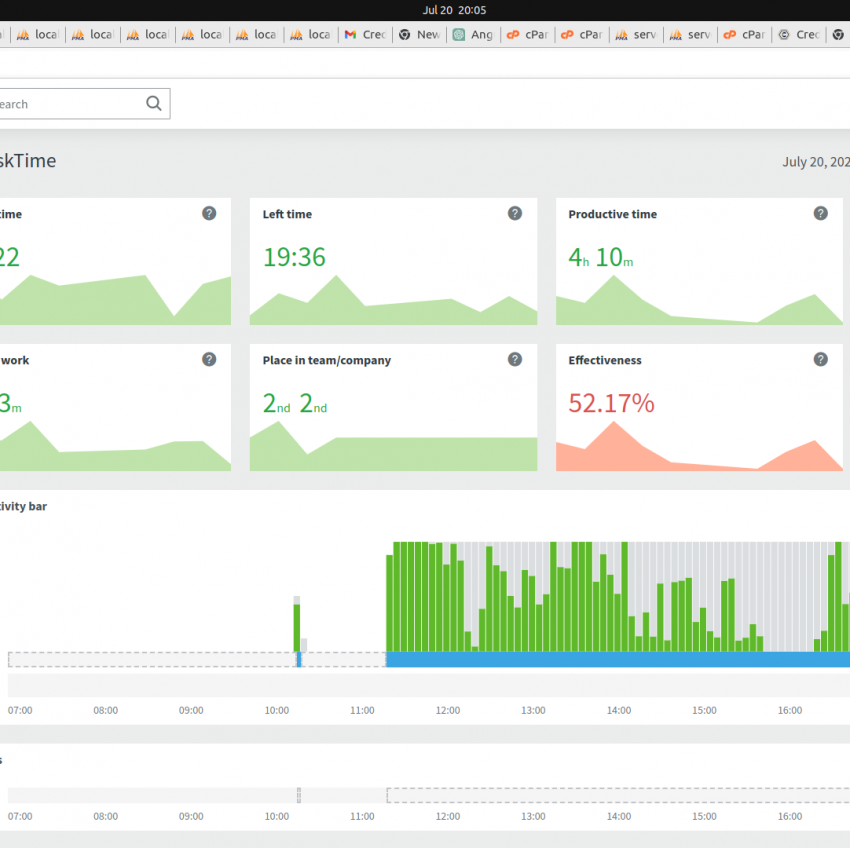850x848 pixels.
Task: Click the Left time value 19:36
Action: [x=294, y=257]
